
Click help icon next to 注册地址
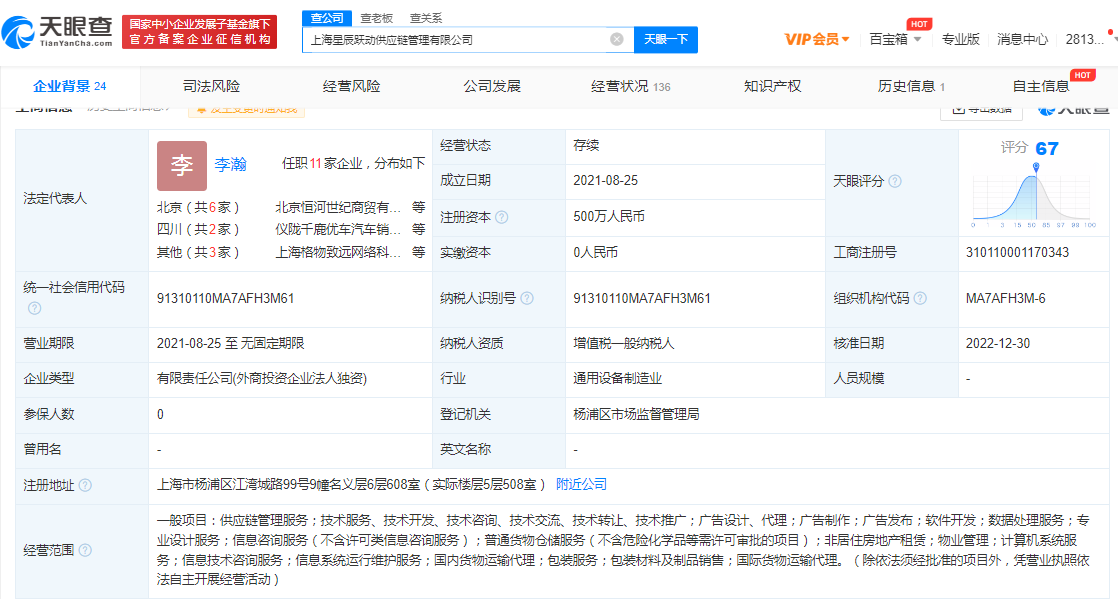[x=85, y=485]
